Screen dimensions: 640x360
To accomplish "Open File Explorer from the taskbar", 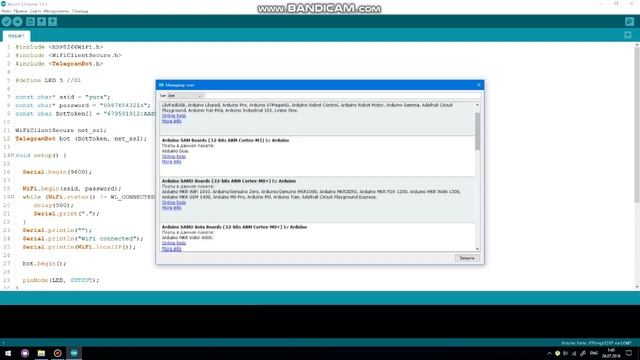I will (41, 353).
